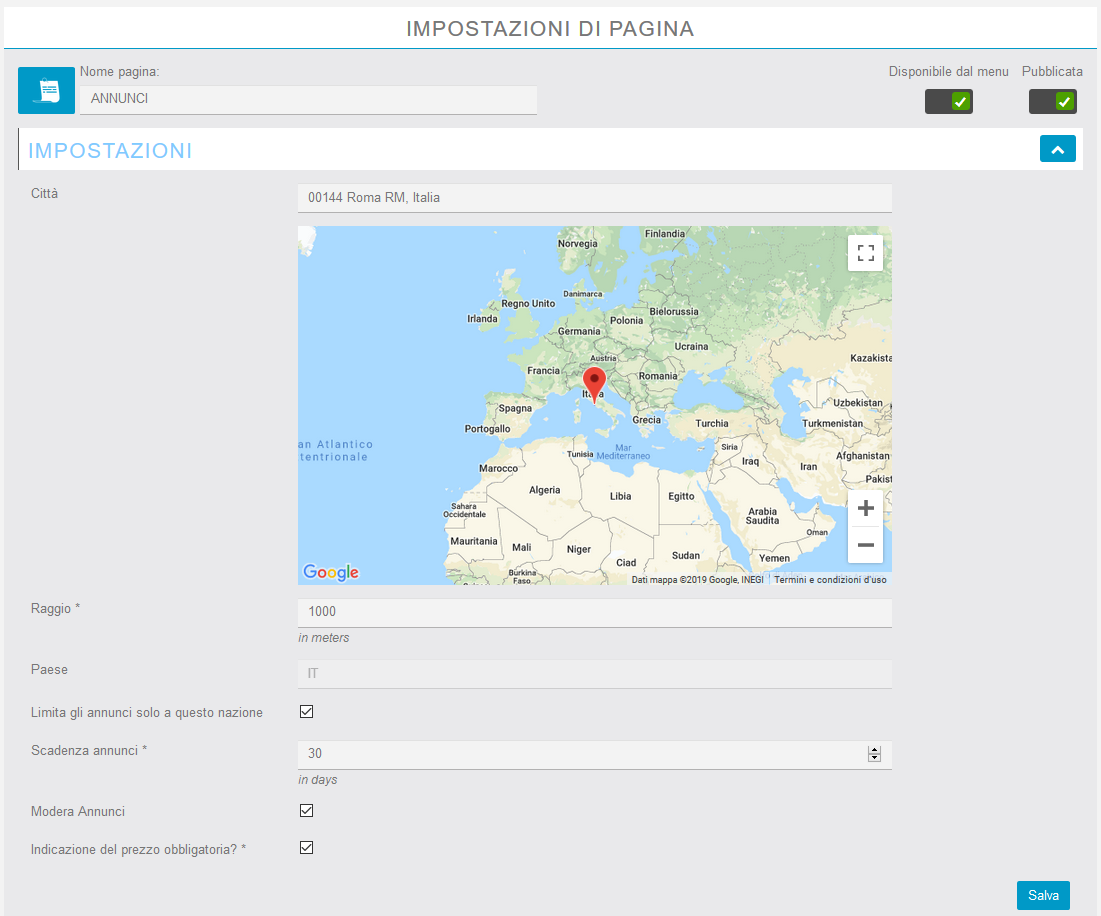Click the 'in days' hint text
This screenshot has height=916, width=1101.
[x=317, y=780]
